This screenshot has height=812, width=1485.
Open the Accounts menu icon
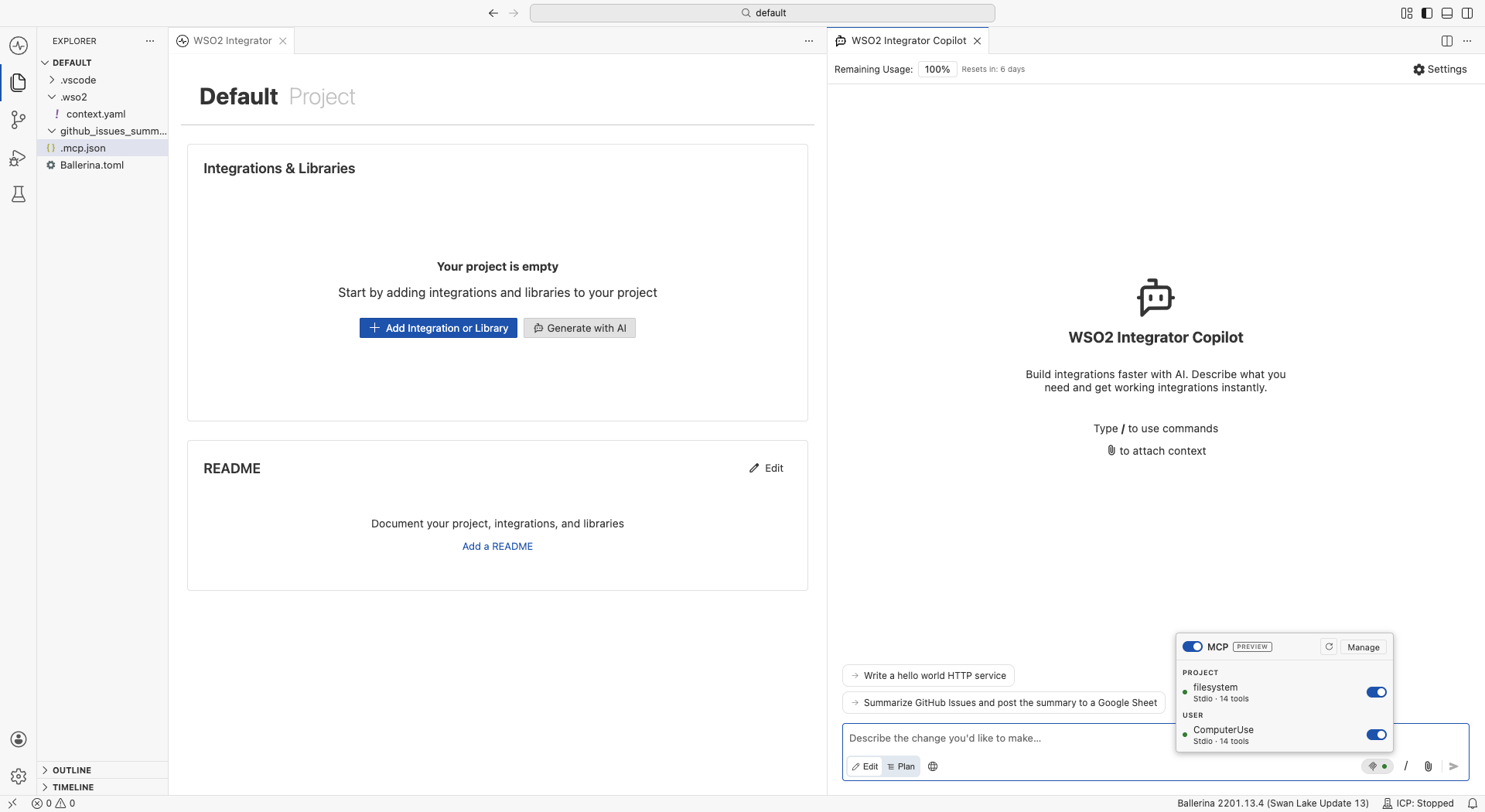pos(19,739)
